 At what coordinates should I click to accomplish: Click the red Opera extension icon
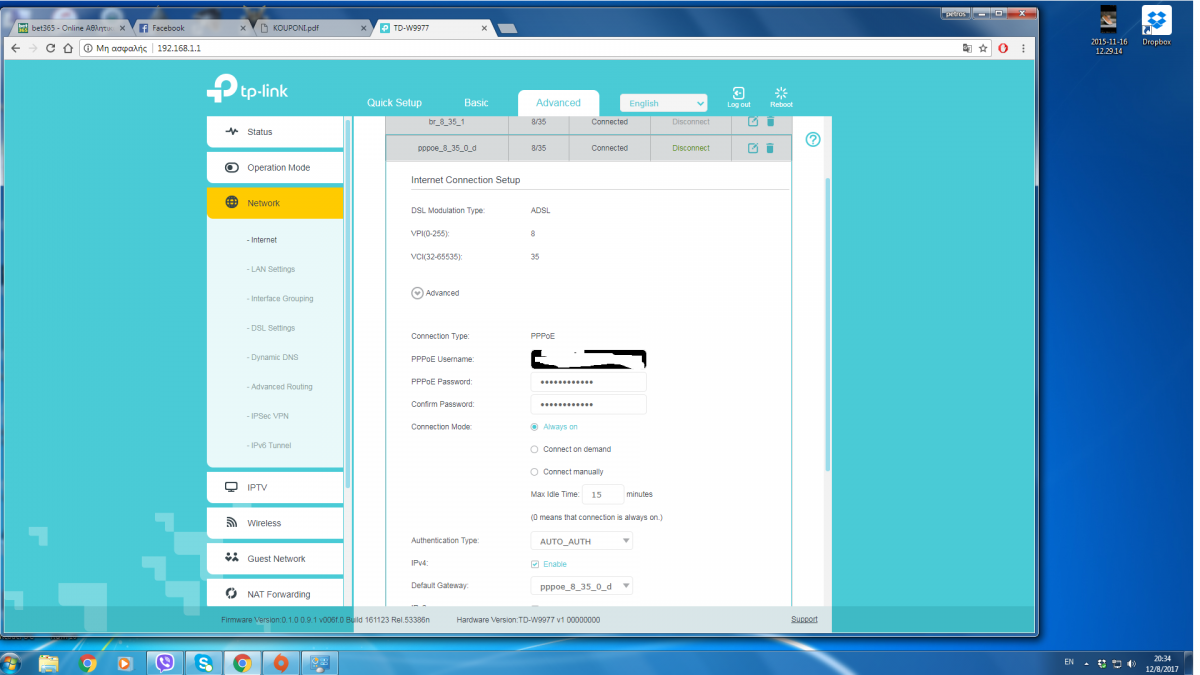click(x=1003, y=47)
